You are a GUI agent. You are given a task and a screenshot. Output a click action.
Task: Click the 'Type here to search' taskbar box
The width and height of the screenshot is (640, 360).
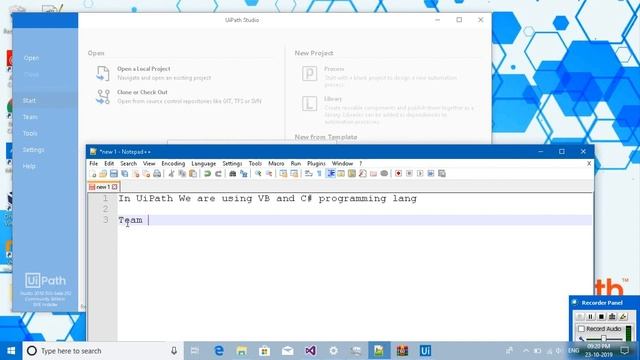coord(102,351)
